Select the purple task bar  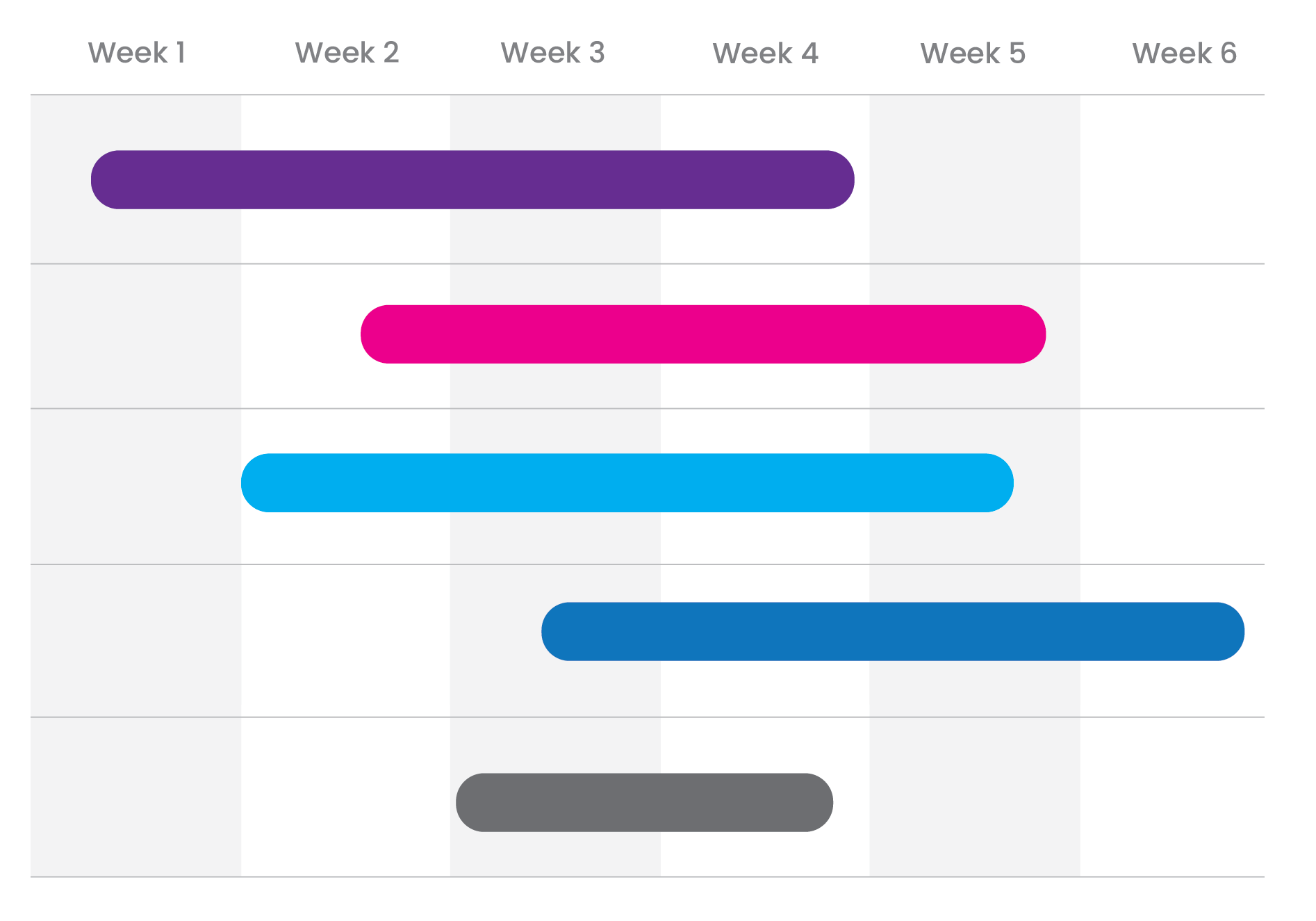click(472, 180)
